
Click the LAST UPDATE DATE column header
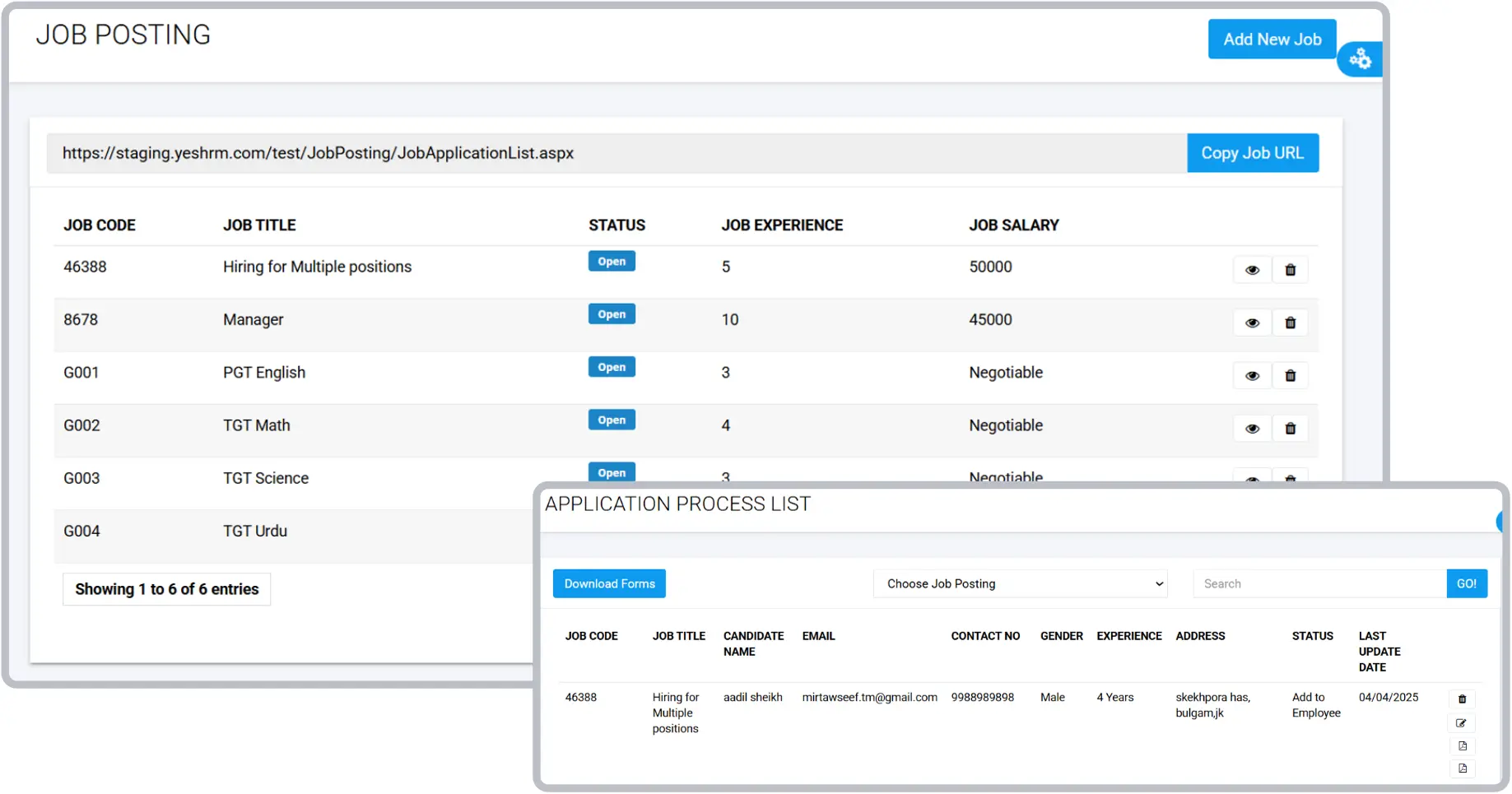1379,652
